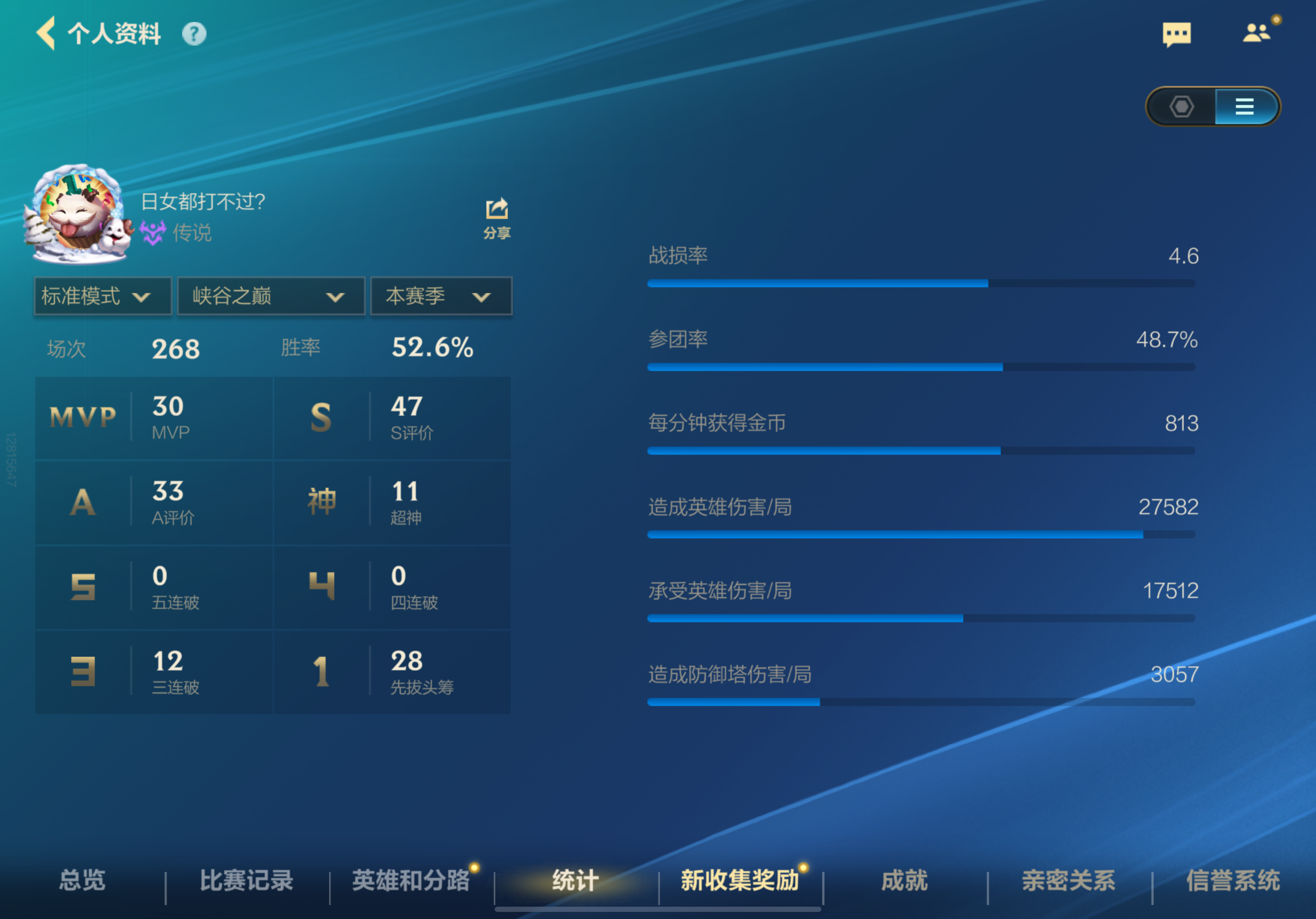Click the 造成防御塔伤害/局 progress bar
This screenshot has height=919, width=1316.
click(x=921, y=703)
